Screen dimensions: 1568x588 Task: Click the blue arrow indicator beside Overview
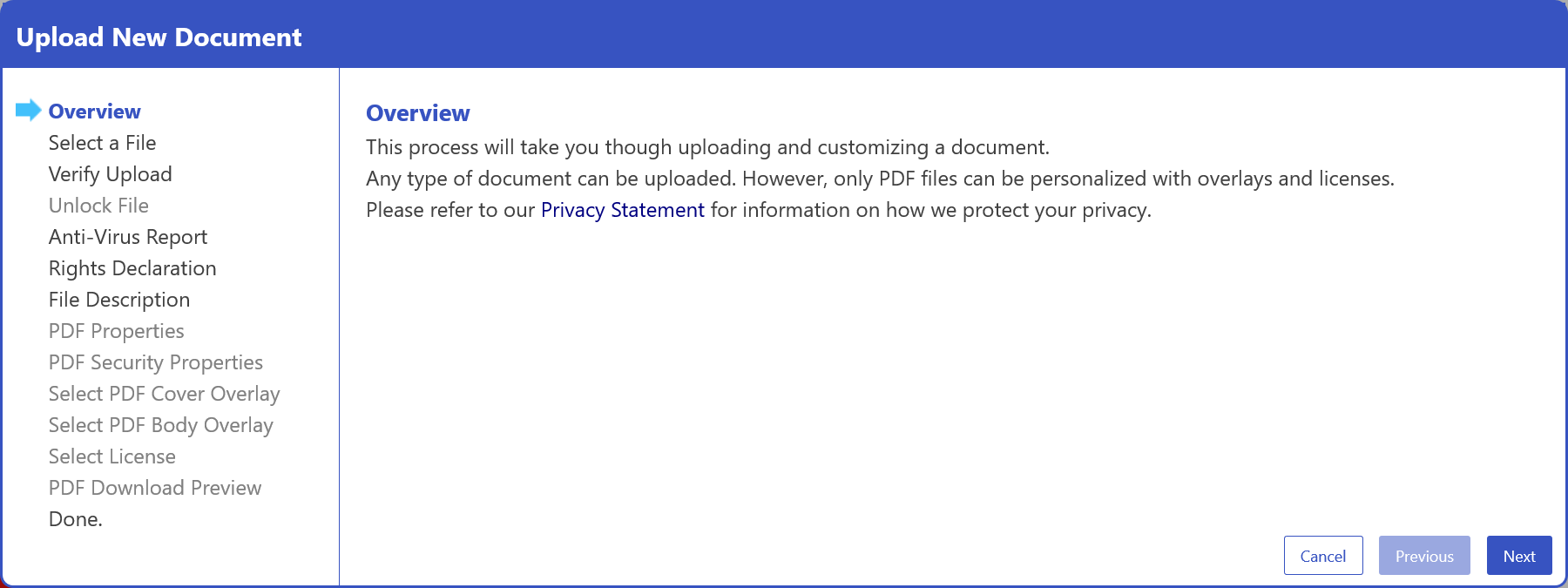(30, 110)
